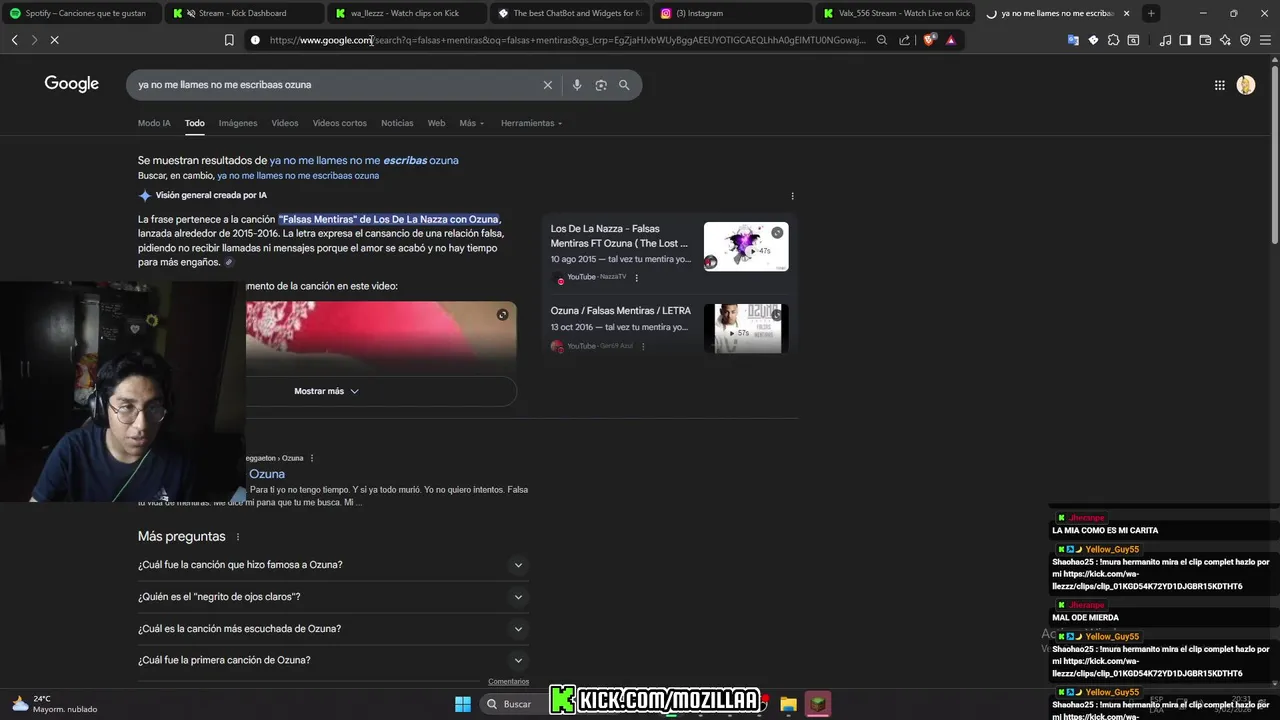
Task: Switch to Stream - Kick Dashboard tab
Action: [242, 13]
